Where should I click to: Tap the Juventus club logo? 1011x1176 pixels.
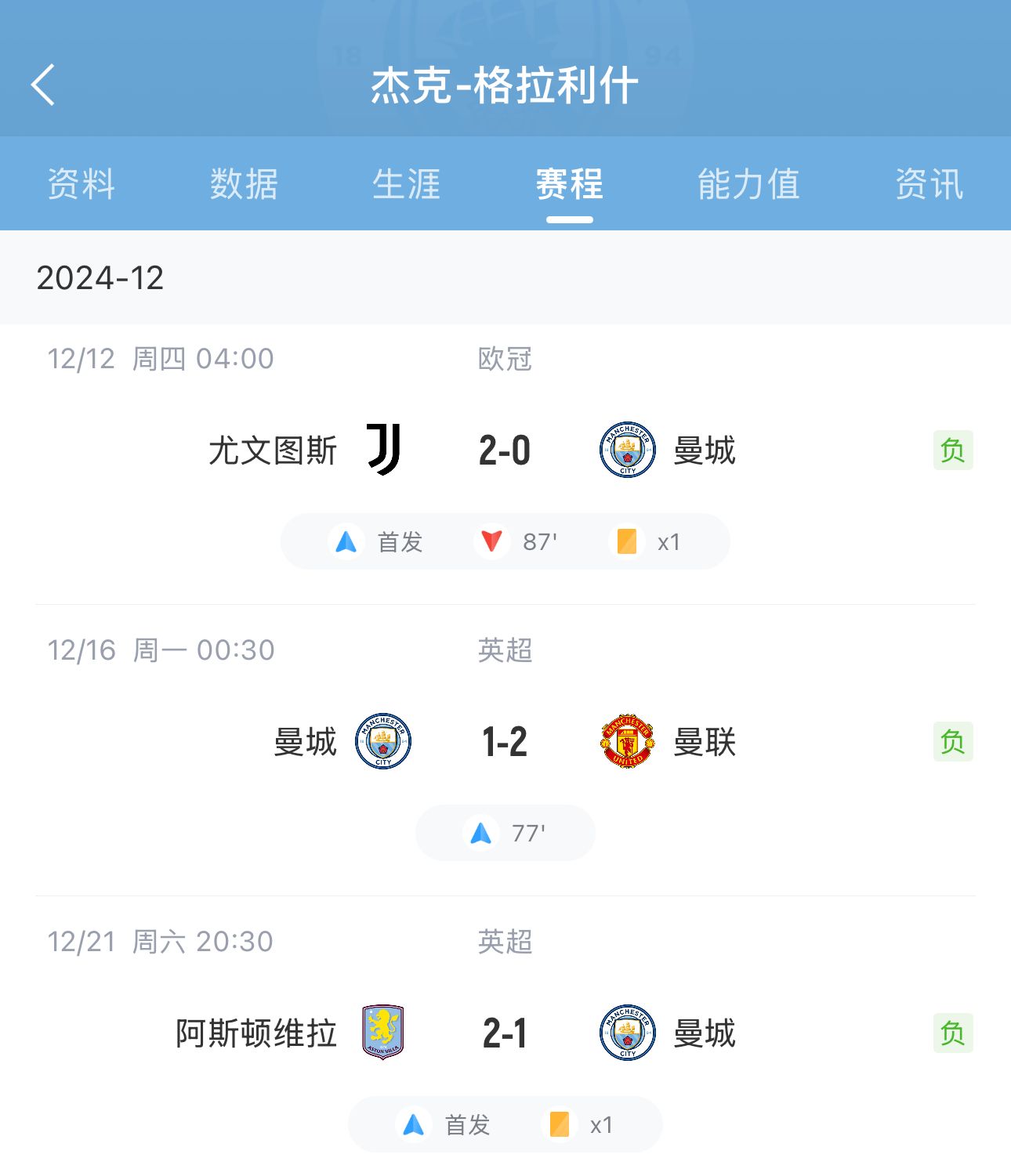[x=384, y=450]
